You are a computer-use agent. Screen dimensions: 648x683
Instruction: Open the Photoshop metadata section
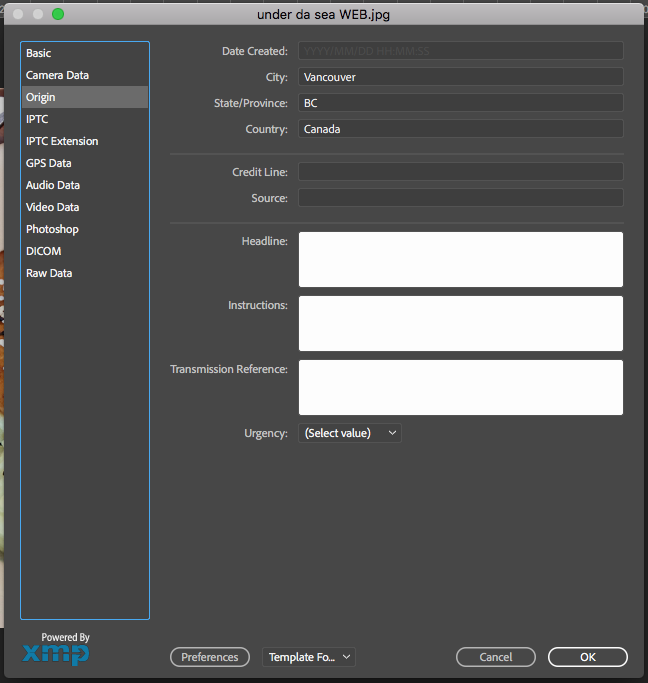pos(52,229)
